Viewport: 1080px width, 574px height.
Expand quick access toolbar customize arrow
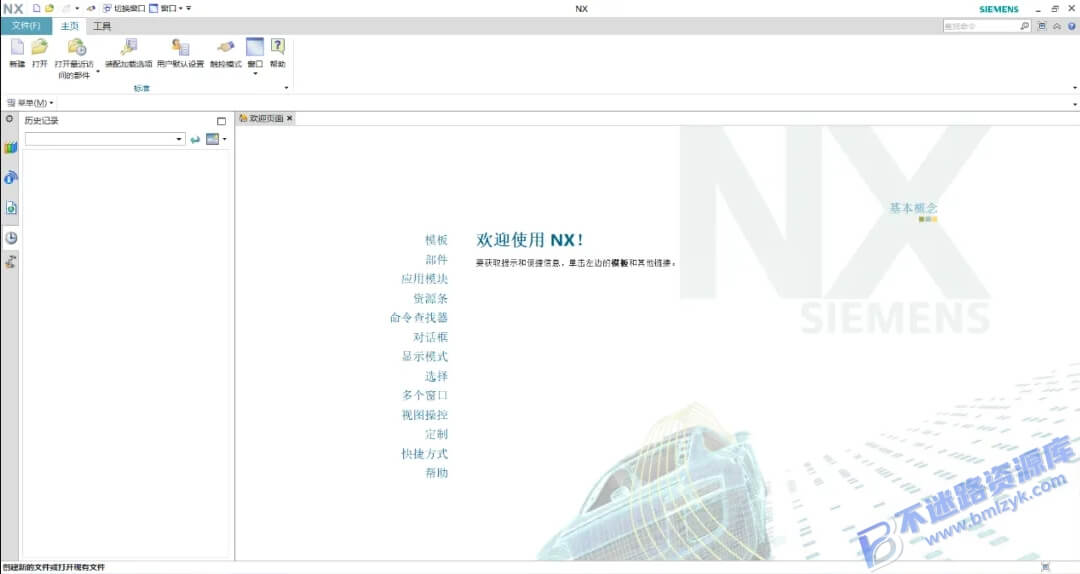(x=189, y=8)
